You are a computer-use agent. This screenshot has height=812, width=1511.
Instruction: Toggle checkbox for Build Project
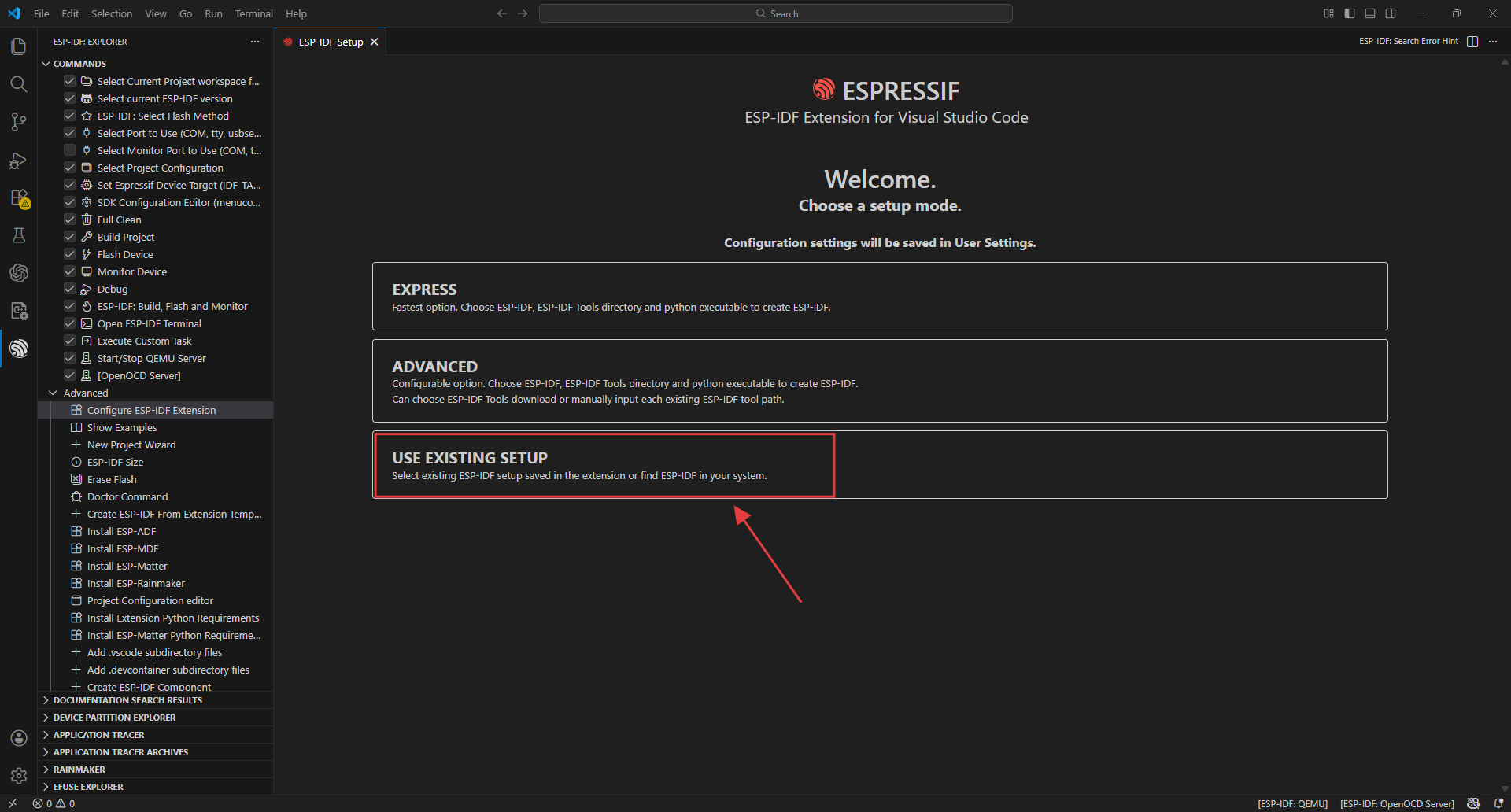click(x=69, y=237)
